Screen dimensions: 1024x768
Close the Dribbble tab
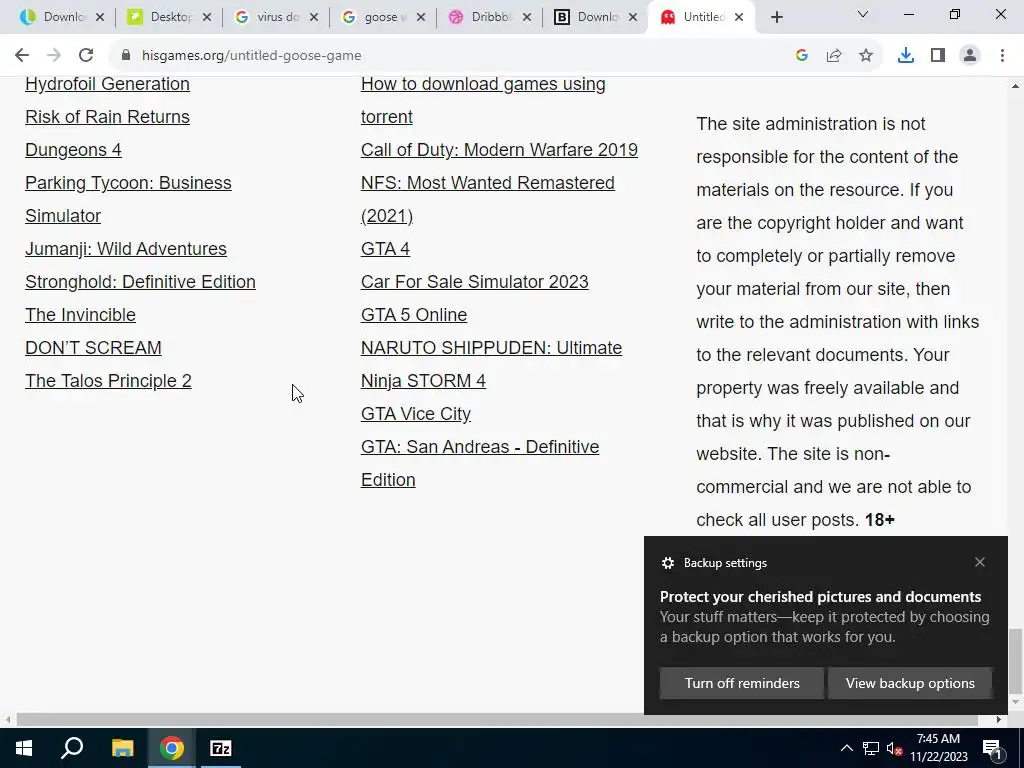[527, 18]
